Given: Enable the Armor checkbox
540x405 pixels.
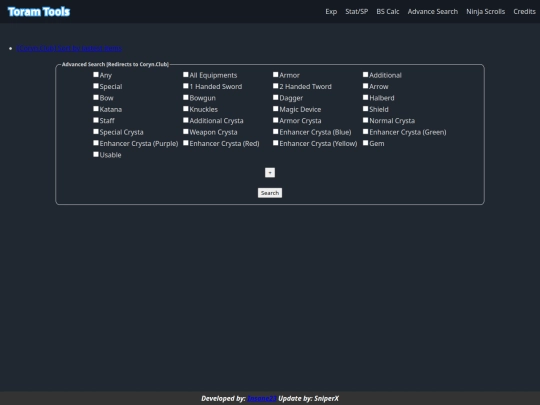Looking at the screenshot, I should point(276,75).
